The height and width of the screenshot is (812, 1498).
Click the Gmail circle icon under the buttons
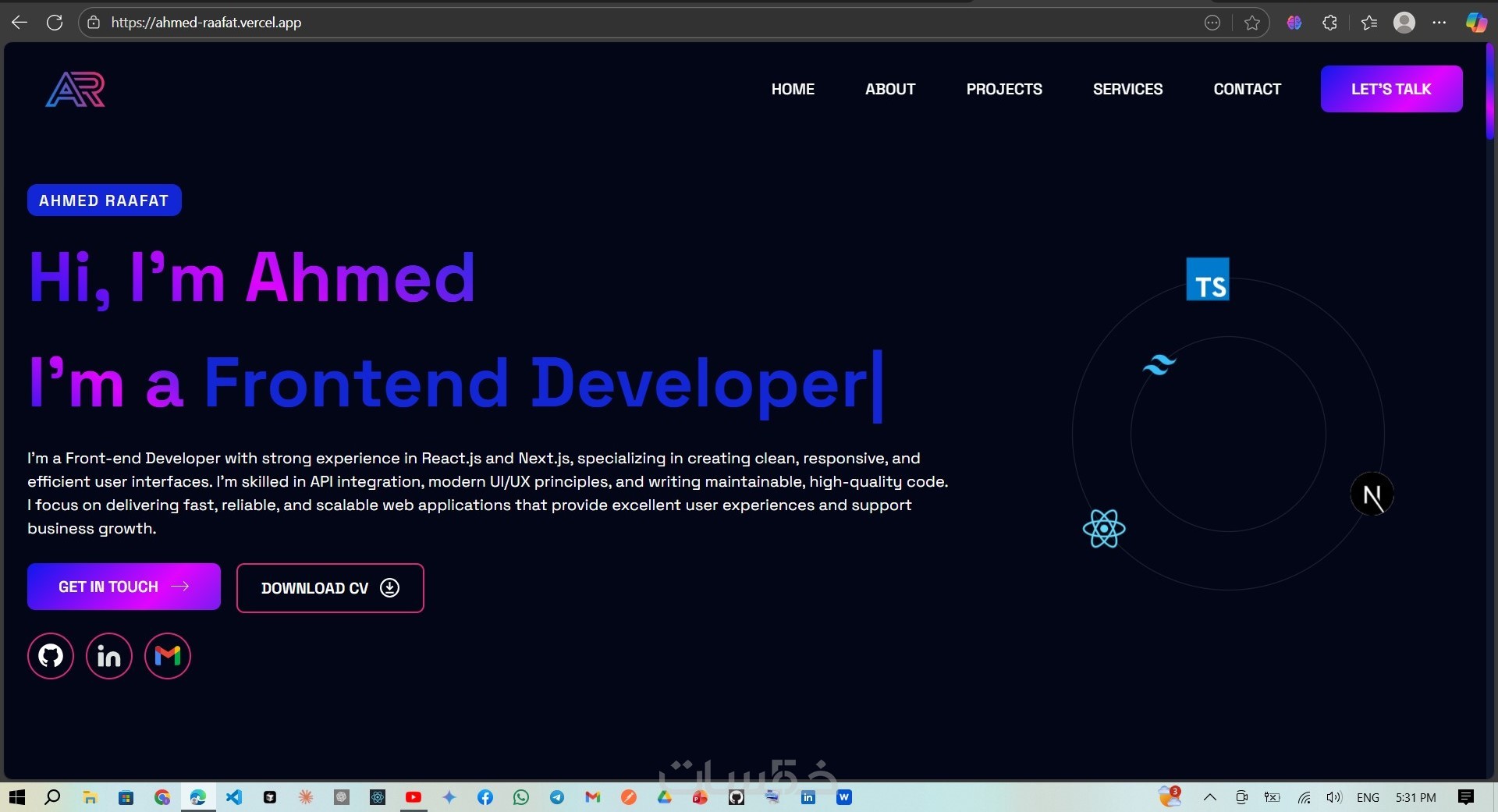pyautogui.click(x=168, y=656)
